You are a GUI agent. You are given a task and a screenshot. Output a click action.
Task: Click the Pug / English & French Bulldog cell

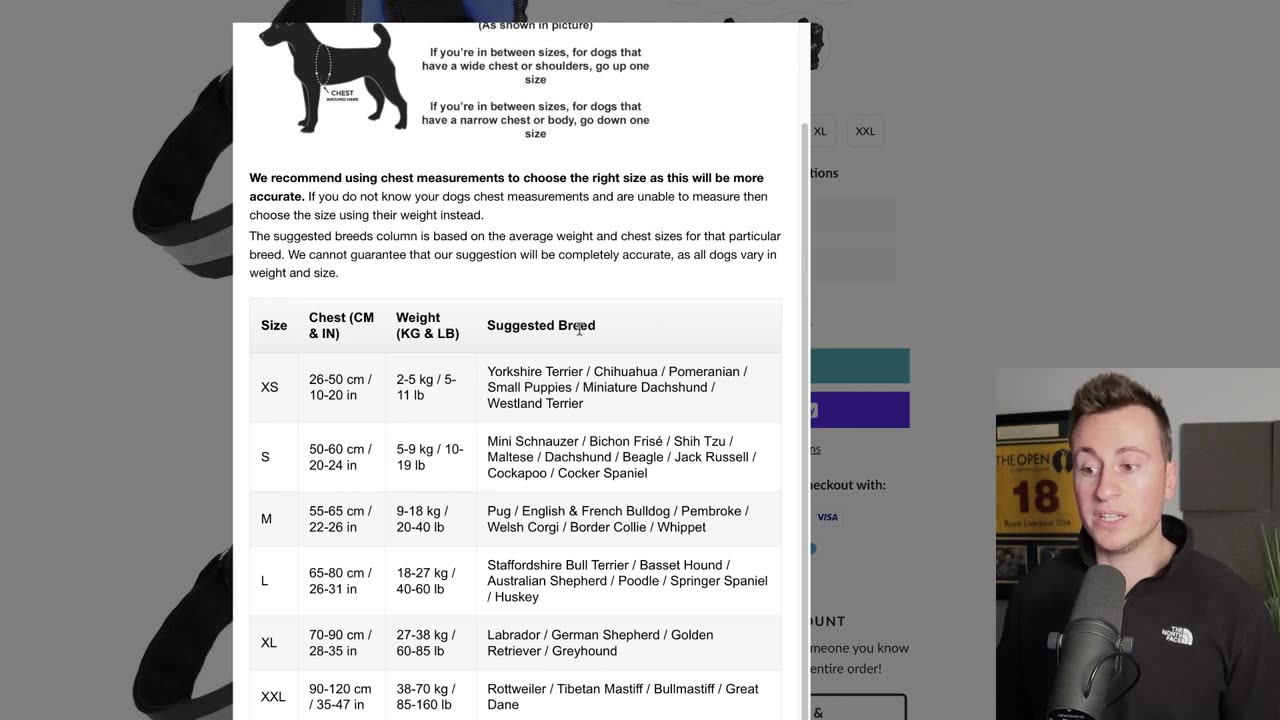click(x=628, y=519)
